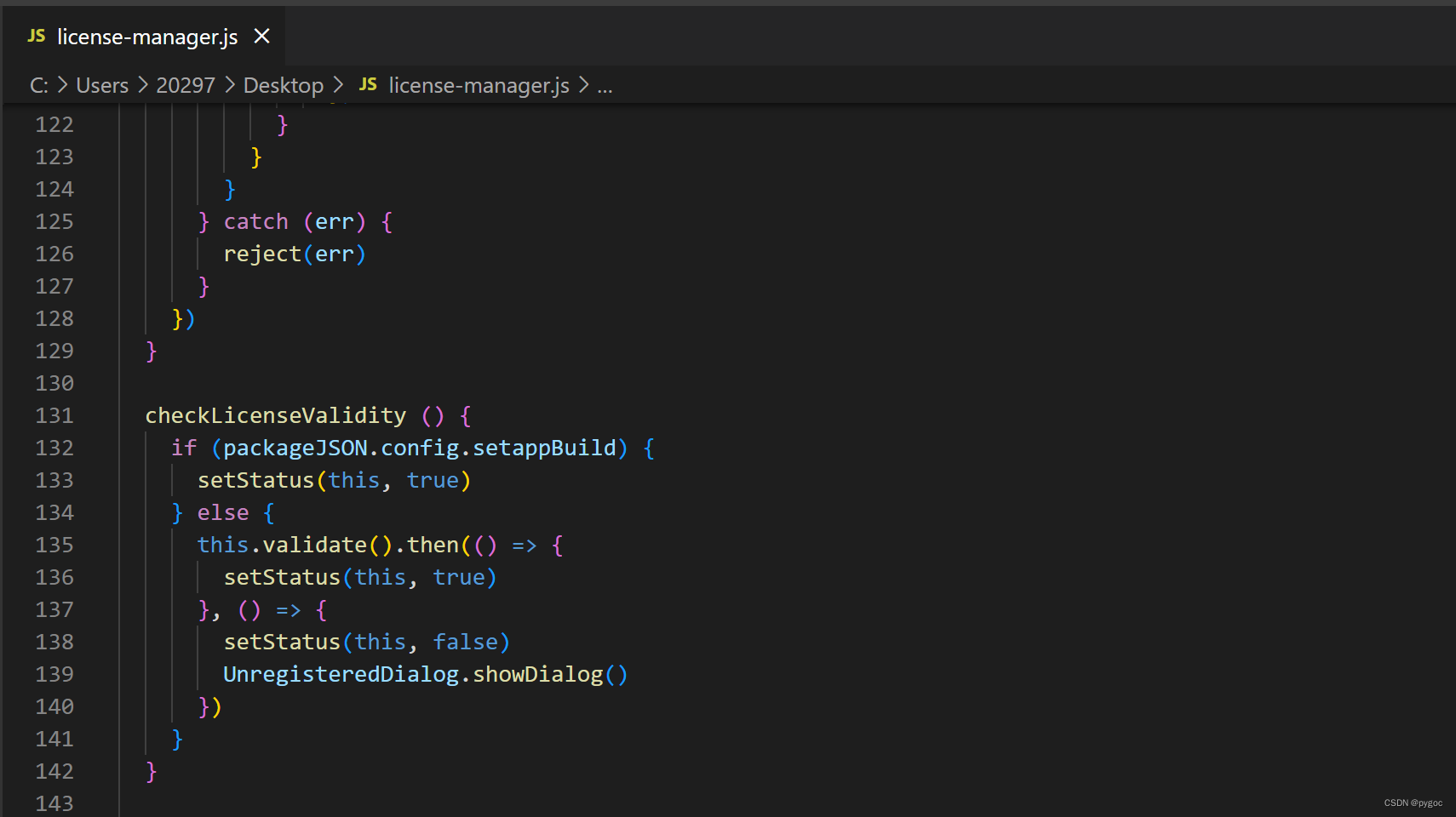
Task: Click line number 125 in the gutter
Action: 54,221
